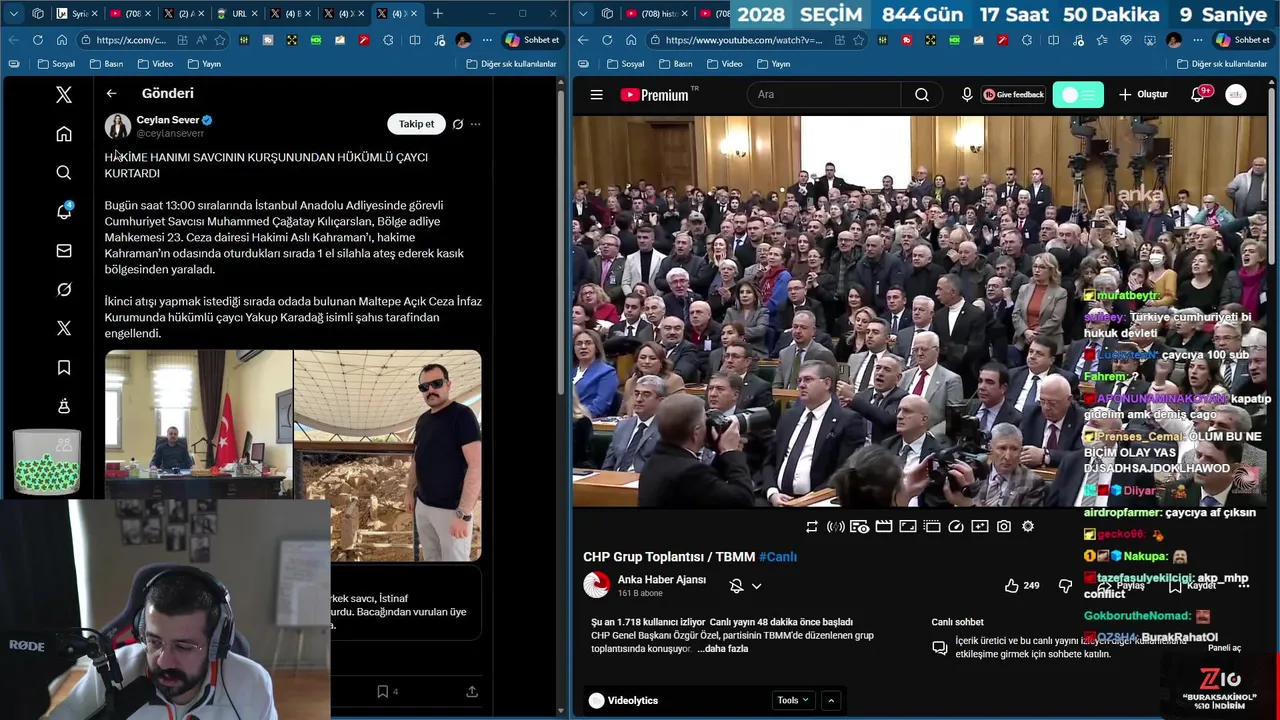This screenshot has width=1280, height=720.
Task: Click cinema mode clapperboard icon under video
Action: coord(884,527)
